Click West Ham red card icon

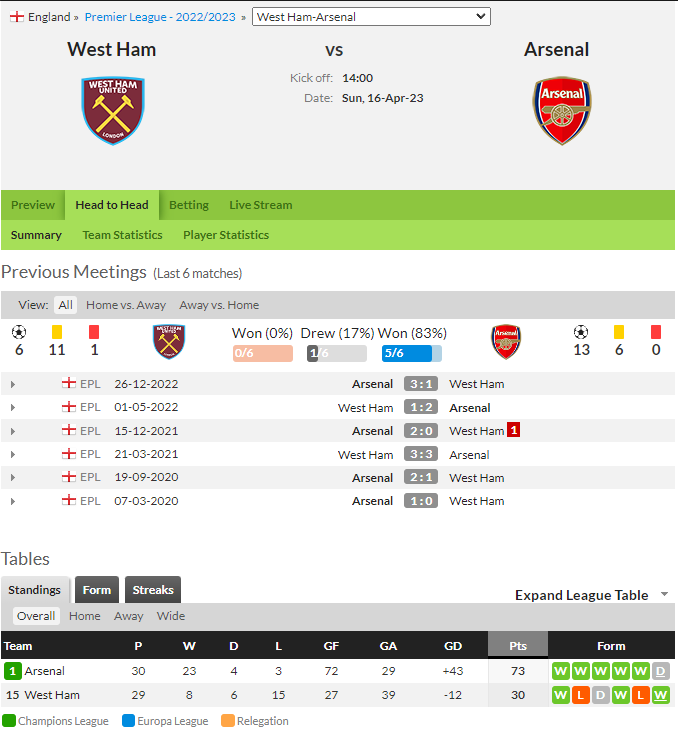click(x=94, y=332)
